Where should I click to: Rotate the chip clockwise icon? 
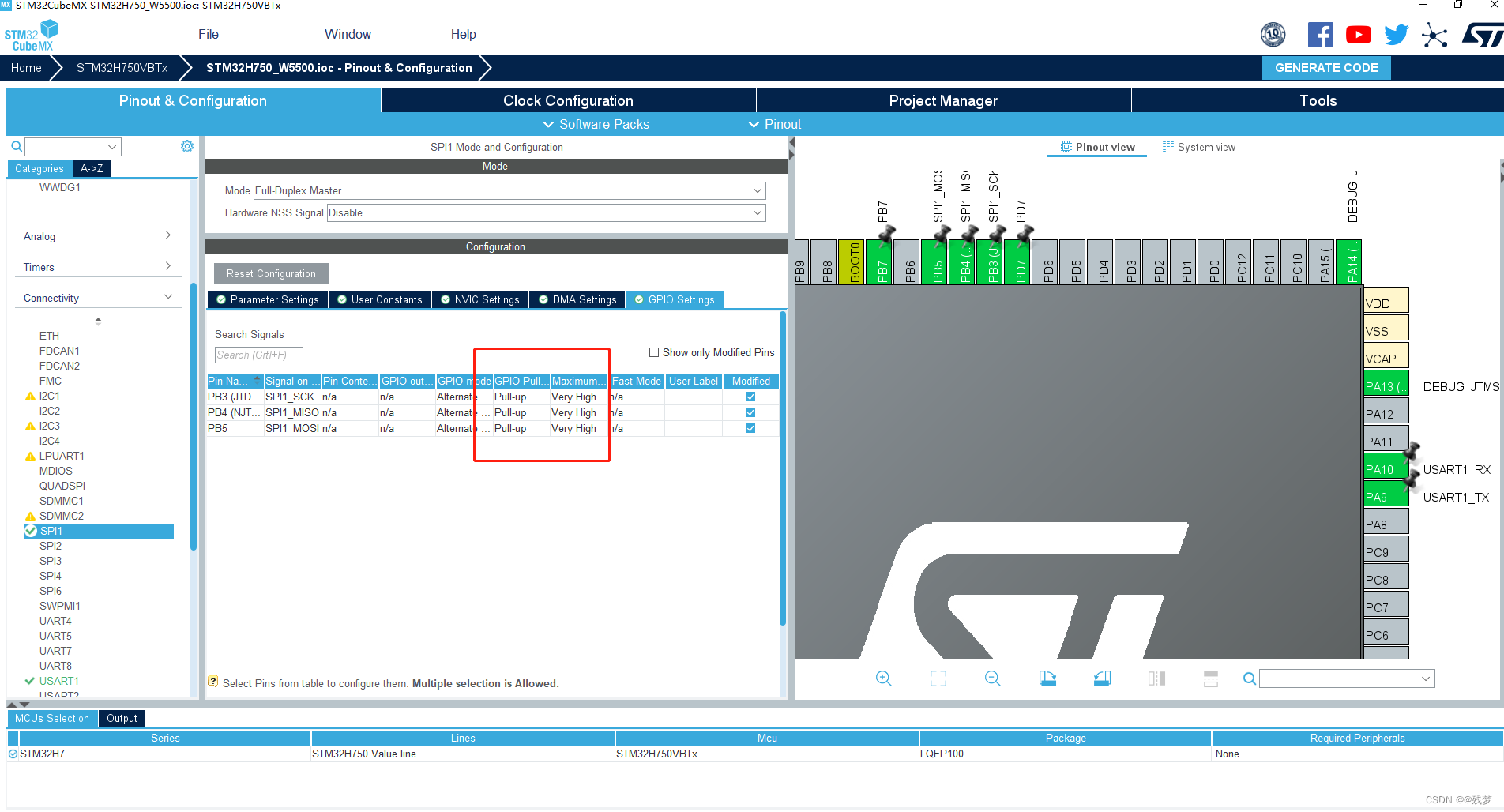pyautogui.click(x=1047, y=679)
